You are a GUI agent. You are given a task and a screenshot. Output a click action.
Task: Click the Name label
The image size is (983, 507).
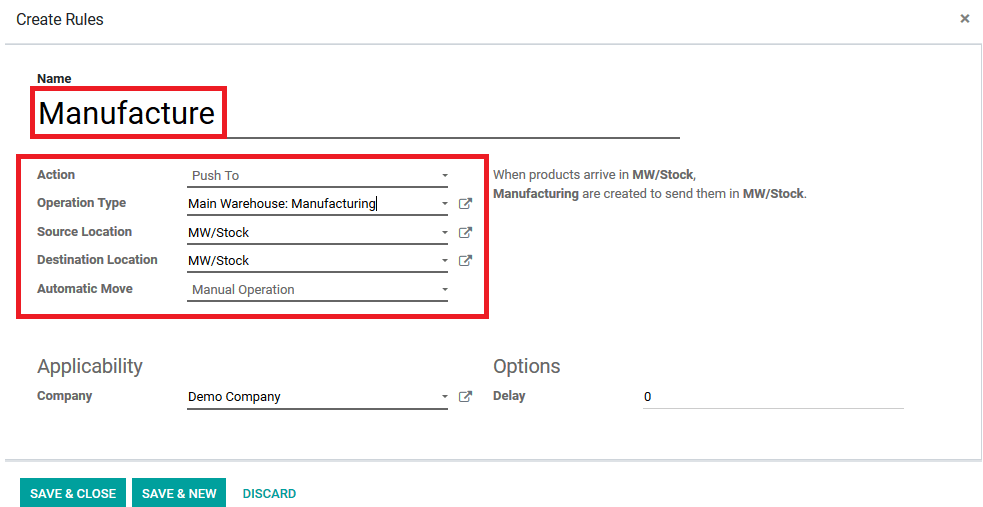(54, 79)
